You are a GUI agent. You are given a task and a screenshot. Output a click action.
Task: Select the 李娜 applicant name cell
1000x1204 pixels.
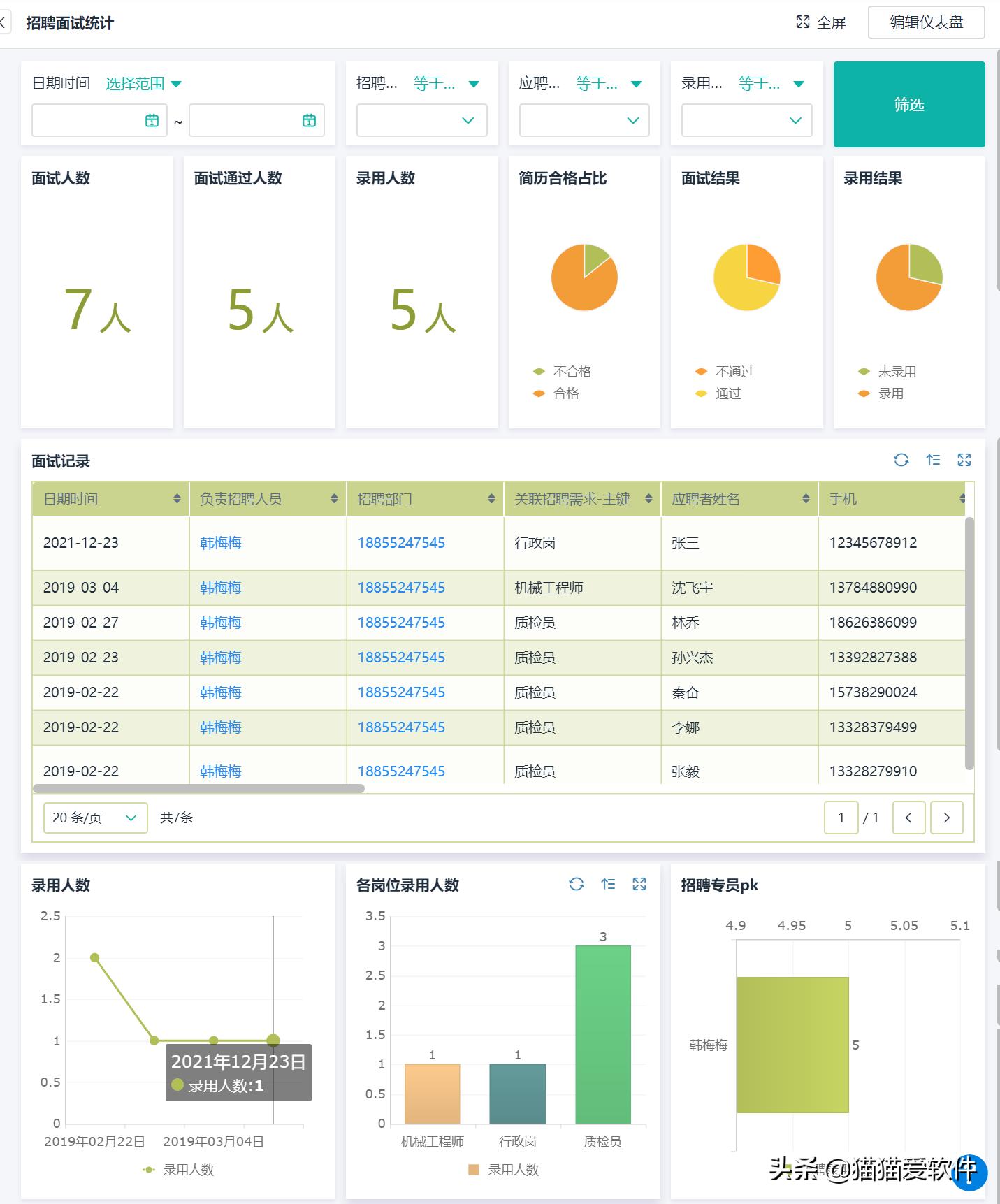click(739, 727)
